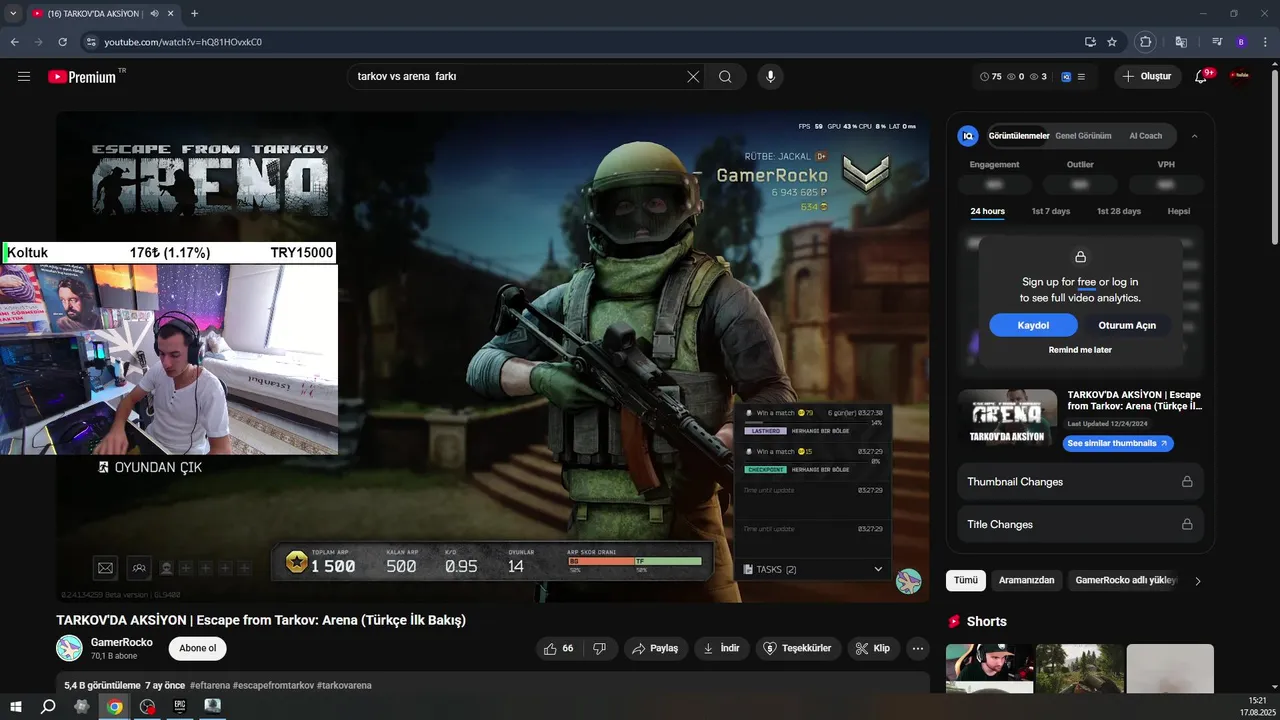Select the Tümü filter chip
Viewport: 1280px width, 720px height.
point(966,580)
